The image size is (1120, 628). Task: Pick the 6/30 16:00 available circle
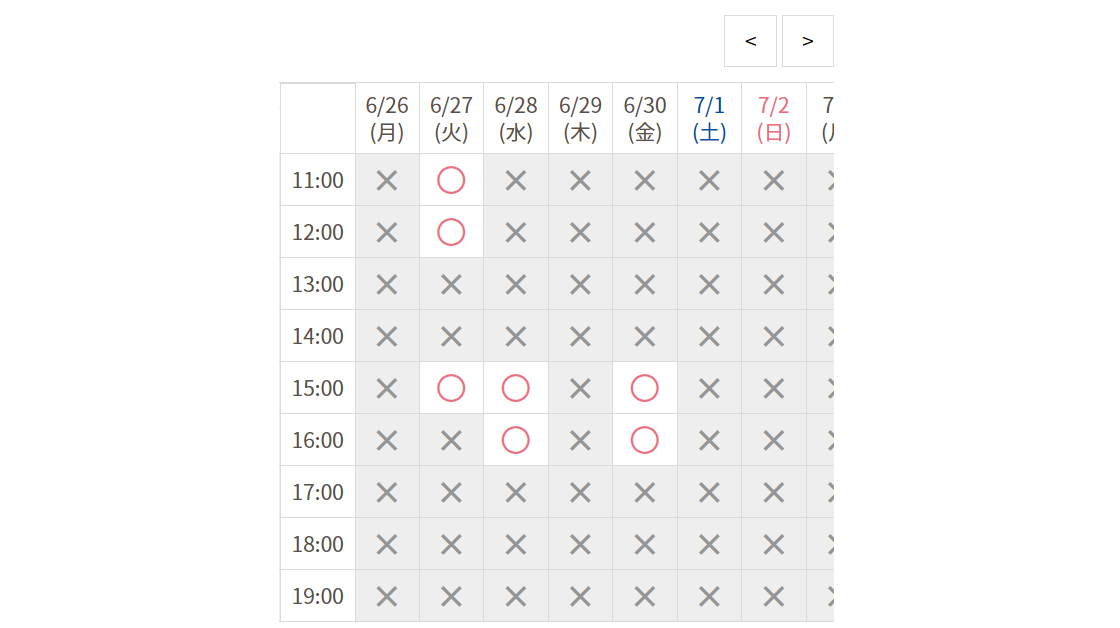(645, 440)
